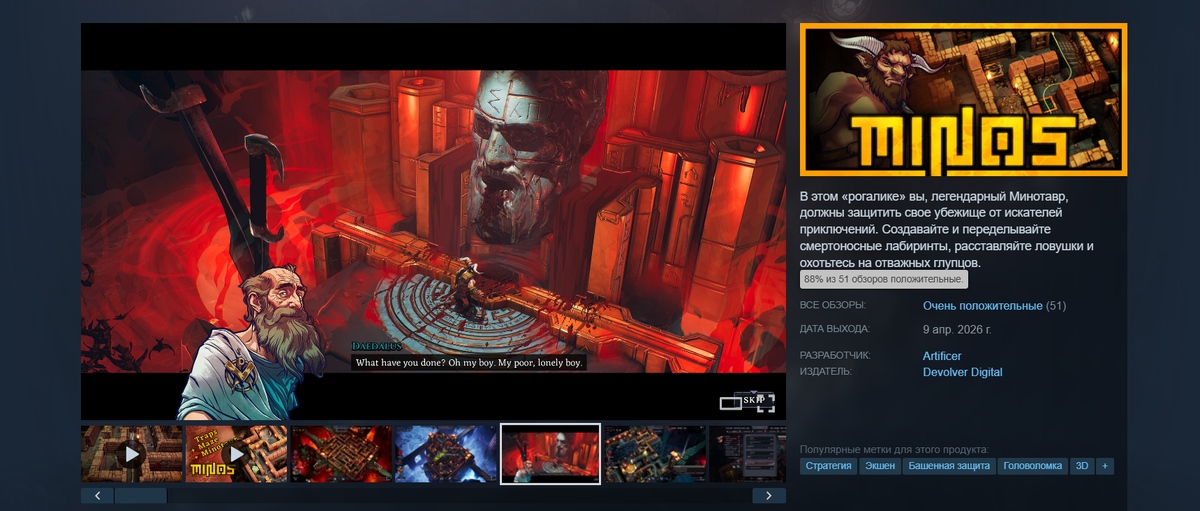Click the review count '(51)'
This screenshot has width=1200, height=511.
1056,305
